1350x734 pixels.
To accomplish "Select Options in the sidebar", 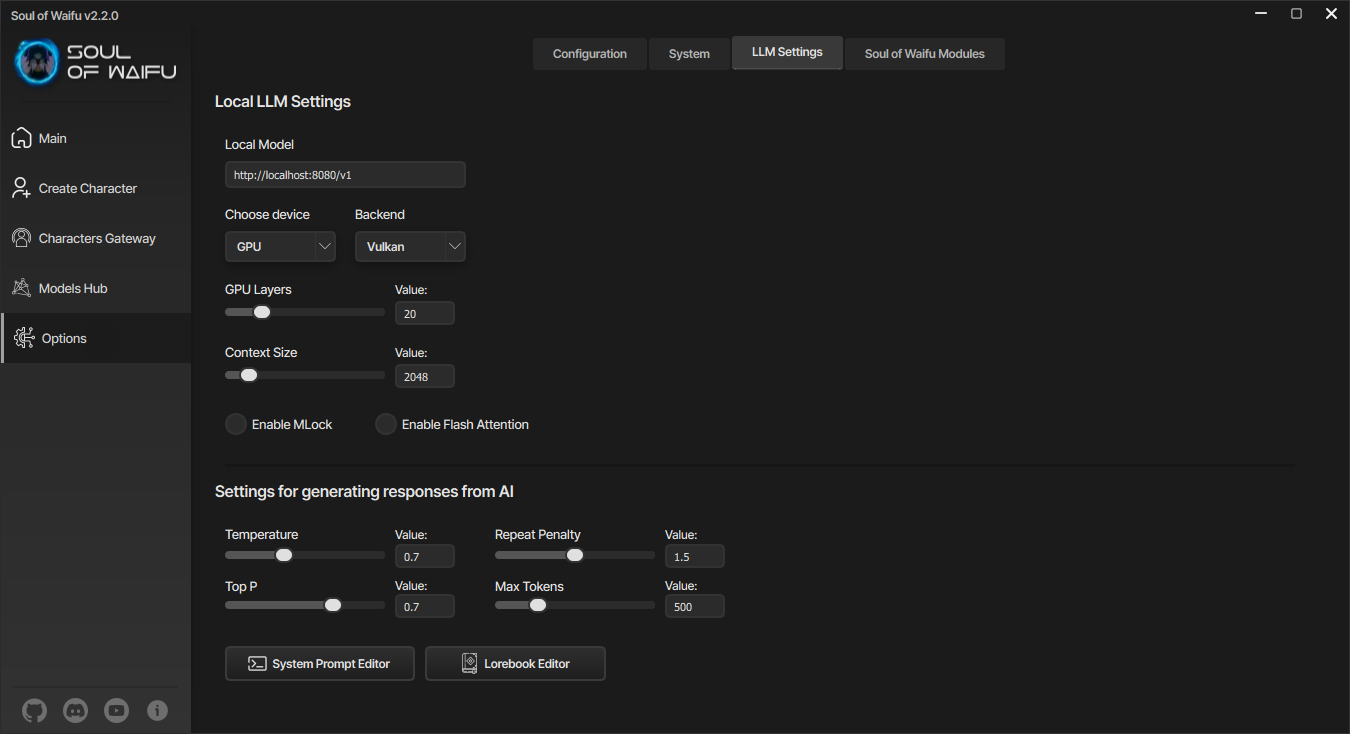I will click(95, 338).
